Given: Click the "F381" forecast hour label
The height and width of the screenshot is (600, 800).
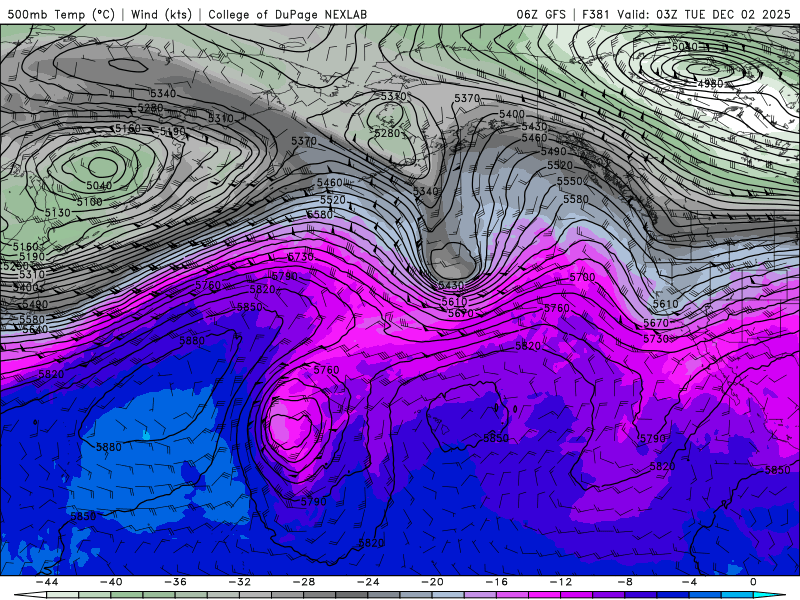Looking at the screenshot, I should point(596,14).
